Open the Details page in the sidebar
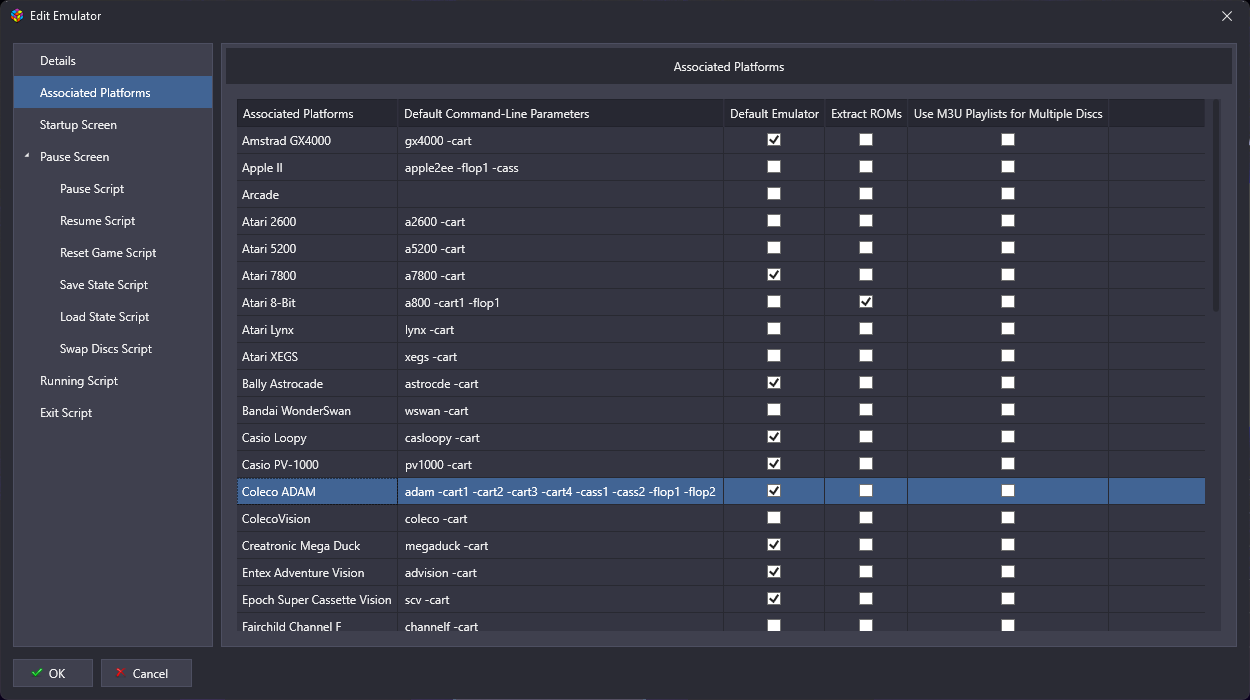The height and width of the screenshot is (700, 1250). [x=113, y=61]
